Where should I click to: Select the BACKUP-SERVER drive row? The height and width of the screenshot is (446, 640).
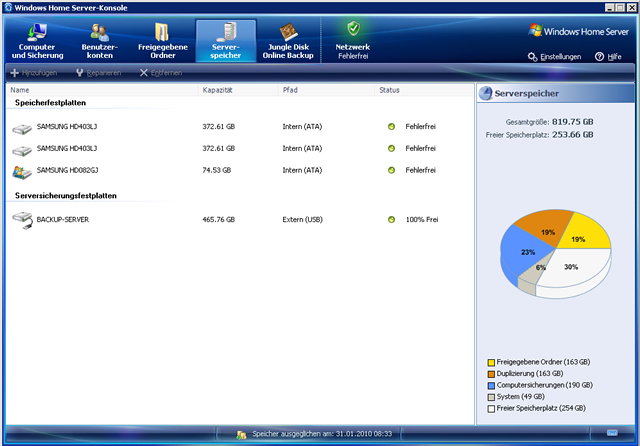coord(240,220)
